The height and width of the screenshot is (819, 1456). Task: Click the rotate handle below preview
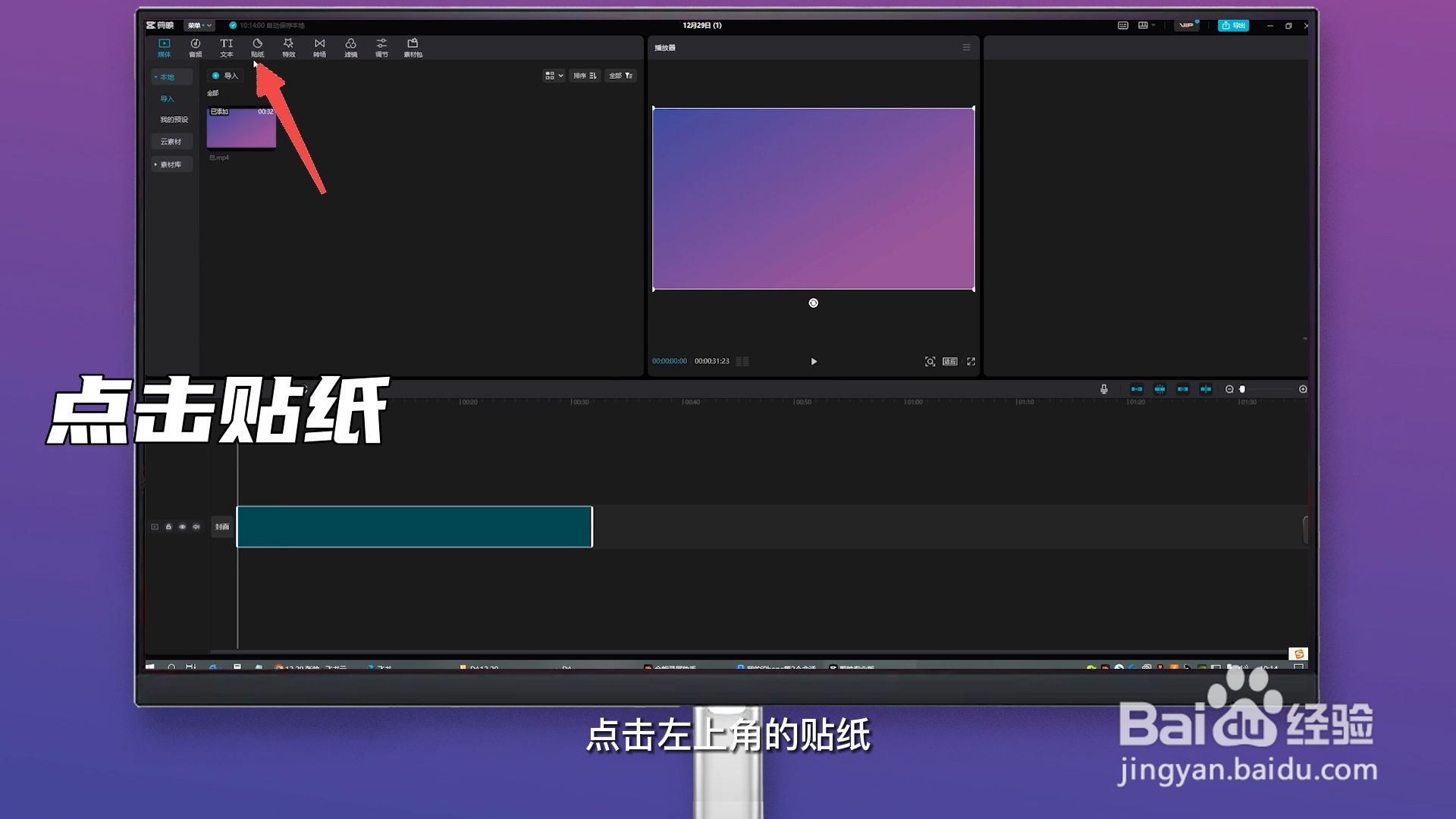pos(813,303)
